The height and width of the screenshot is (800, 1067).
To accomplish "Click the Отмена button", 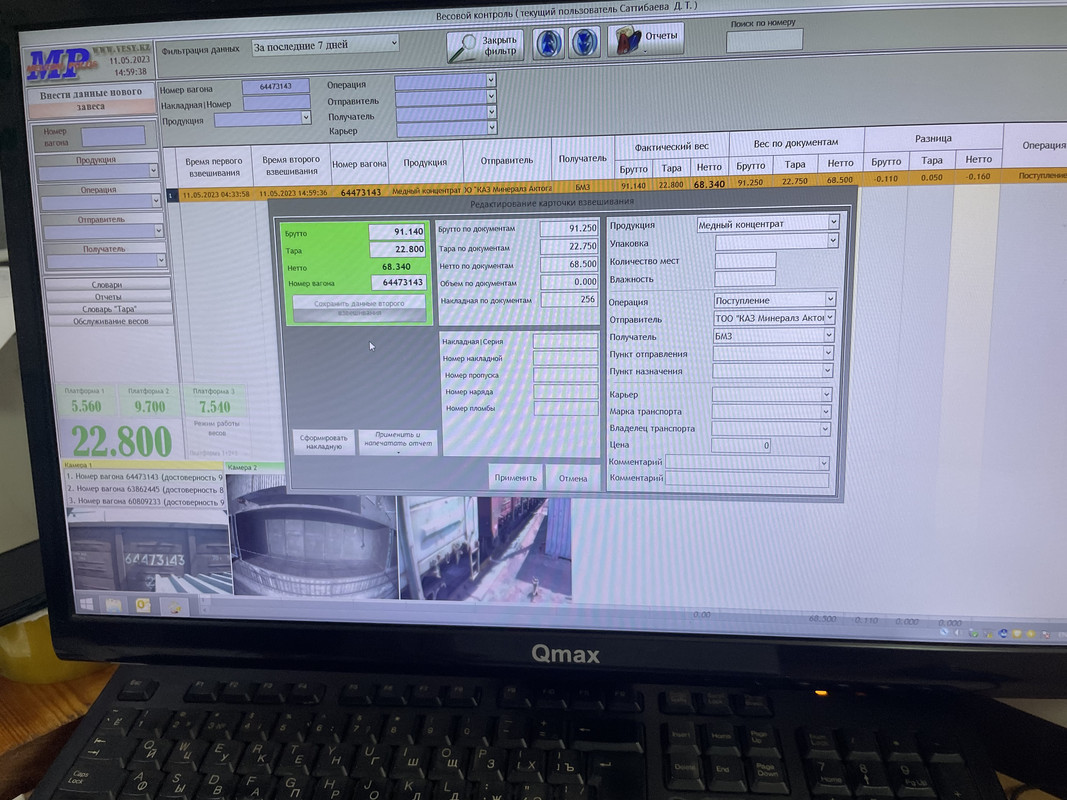I will [573, 478].
